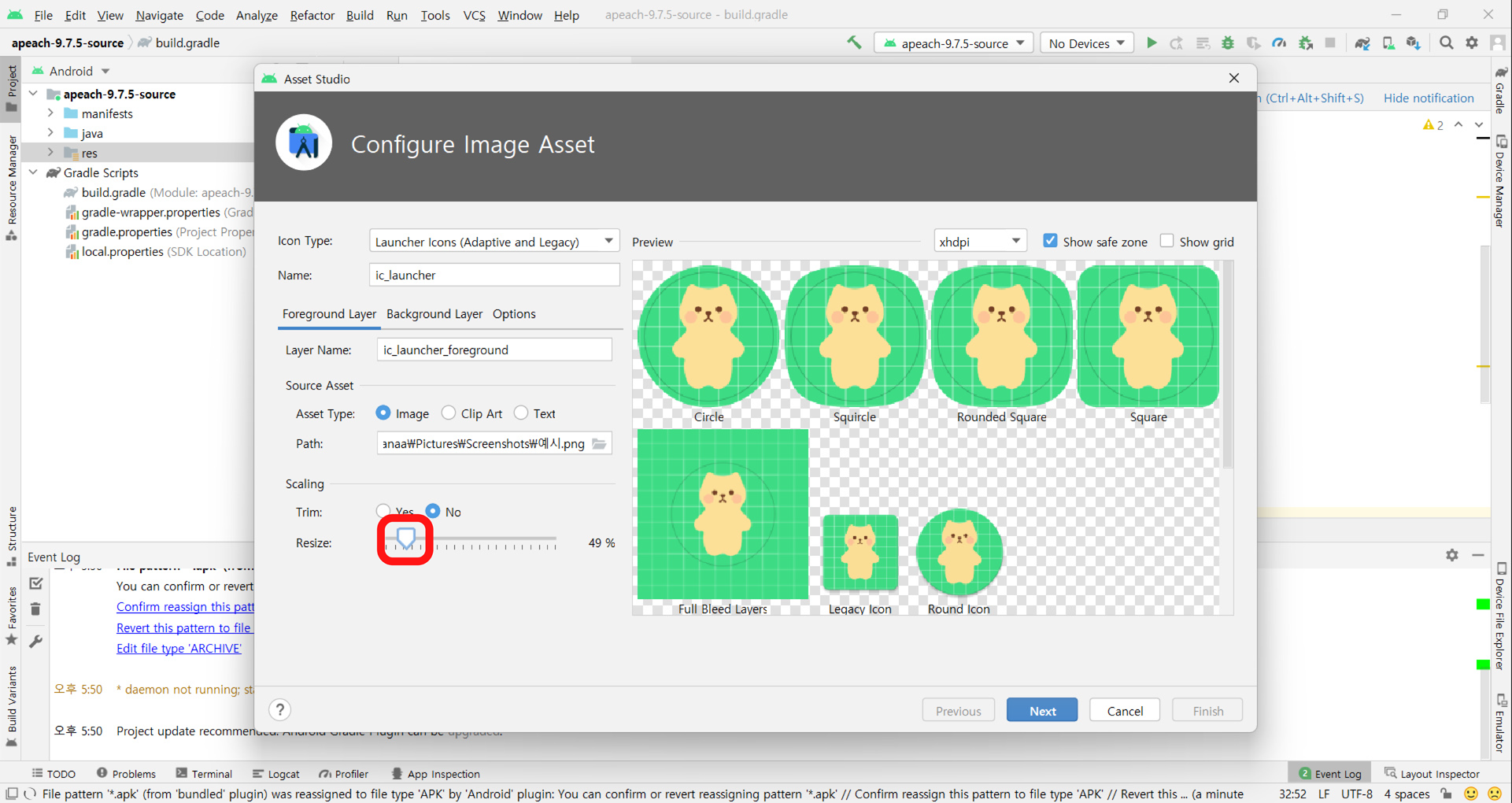Click the Resize slider handle
The height and width of the screenshot is (803, 1512).
point(405,538)
